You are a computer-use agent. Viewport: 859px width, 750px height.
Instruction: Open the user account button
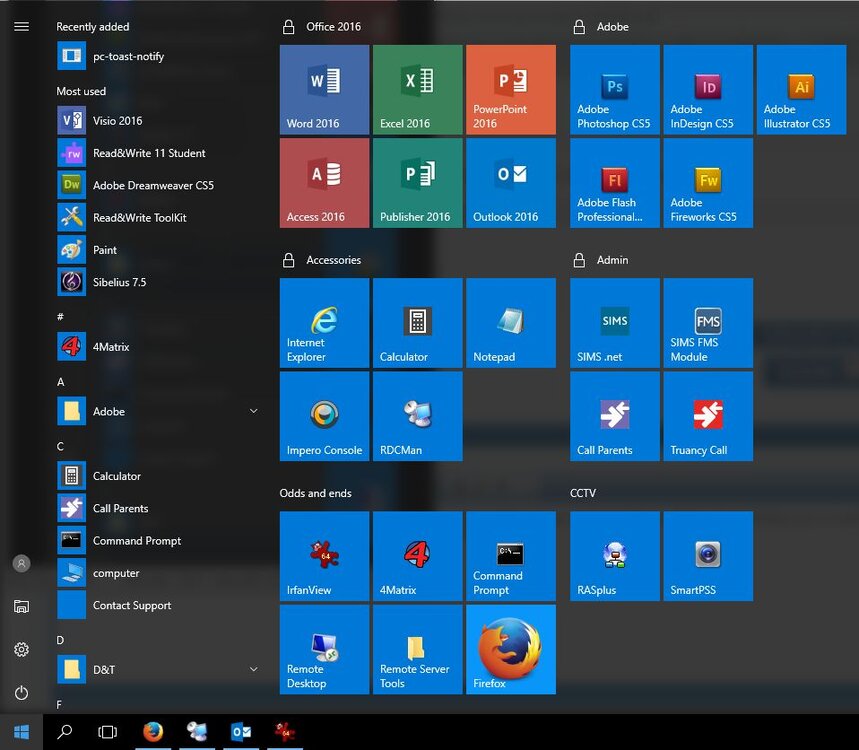pos(21,563)
